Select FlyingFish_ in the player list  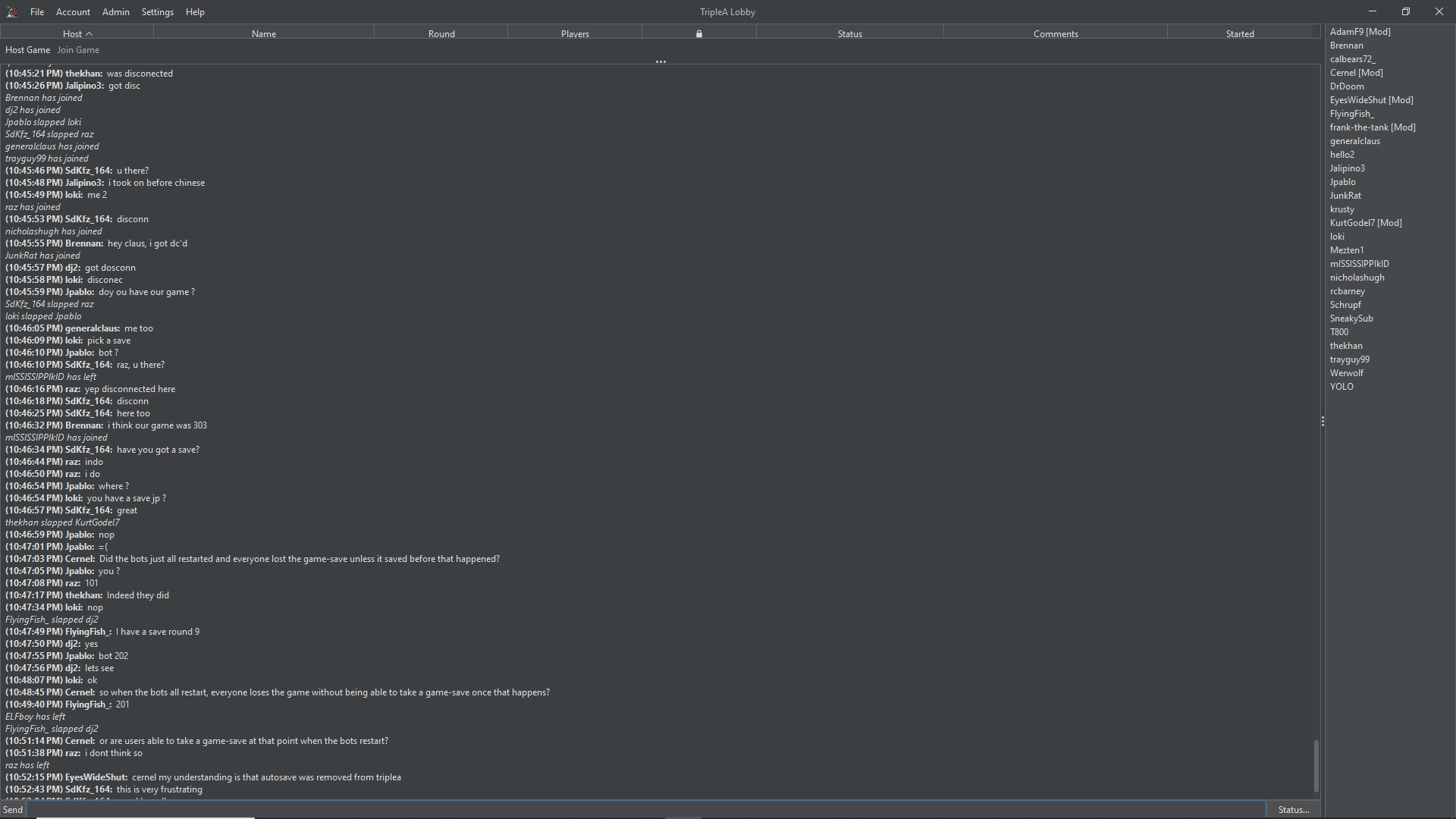[1351, 114]
